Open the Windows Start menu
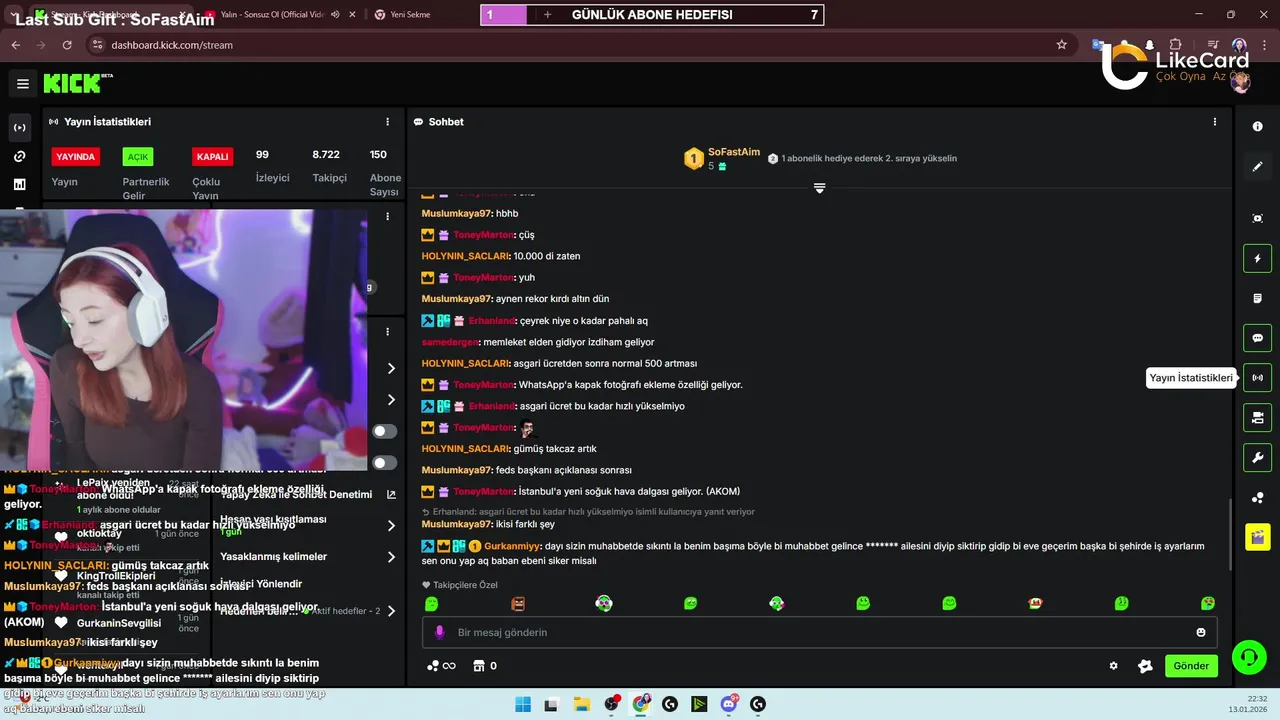The width and height of the screenshot is (1280, 720). pyautogui.click(x=523, y=704)
